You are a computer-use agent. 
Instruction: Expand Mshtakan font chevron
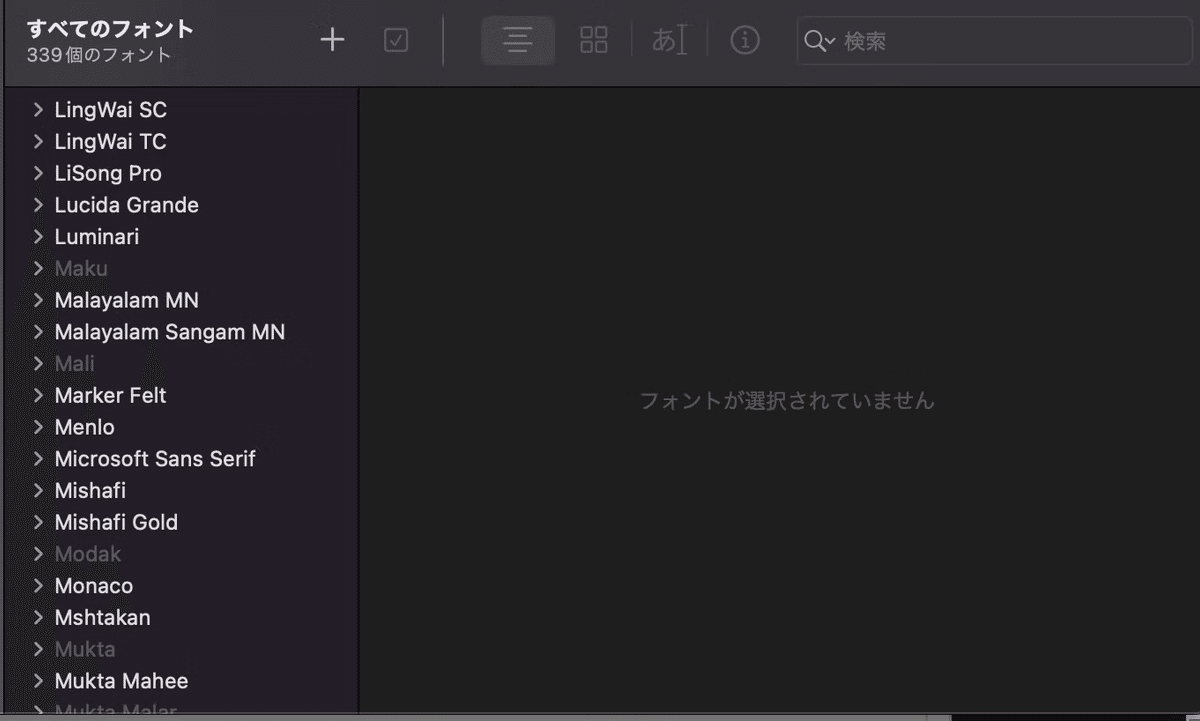[38, 618]
